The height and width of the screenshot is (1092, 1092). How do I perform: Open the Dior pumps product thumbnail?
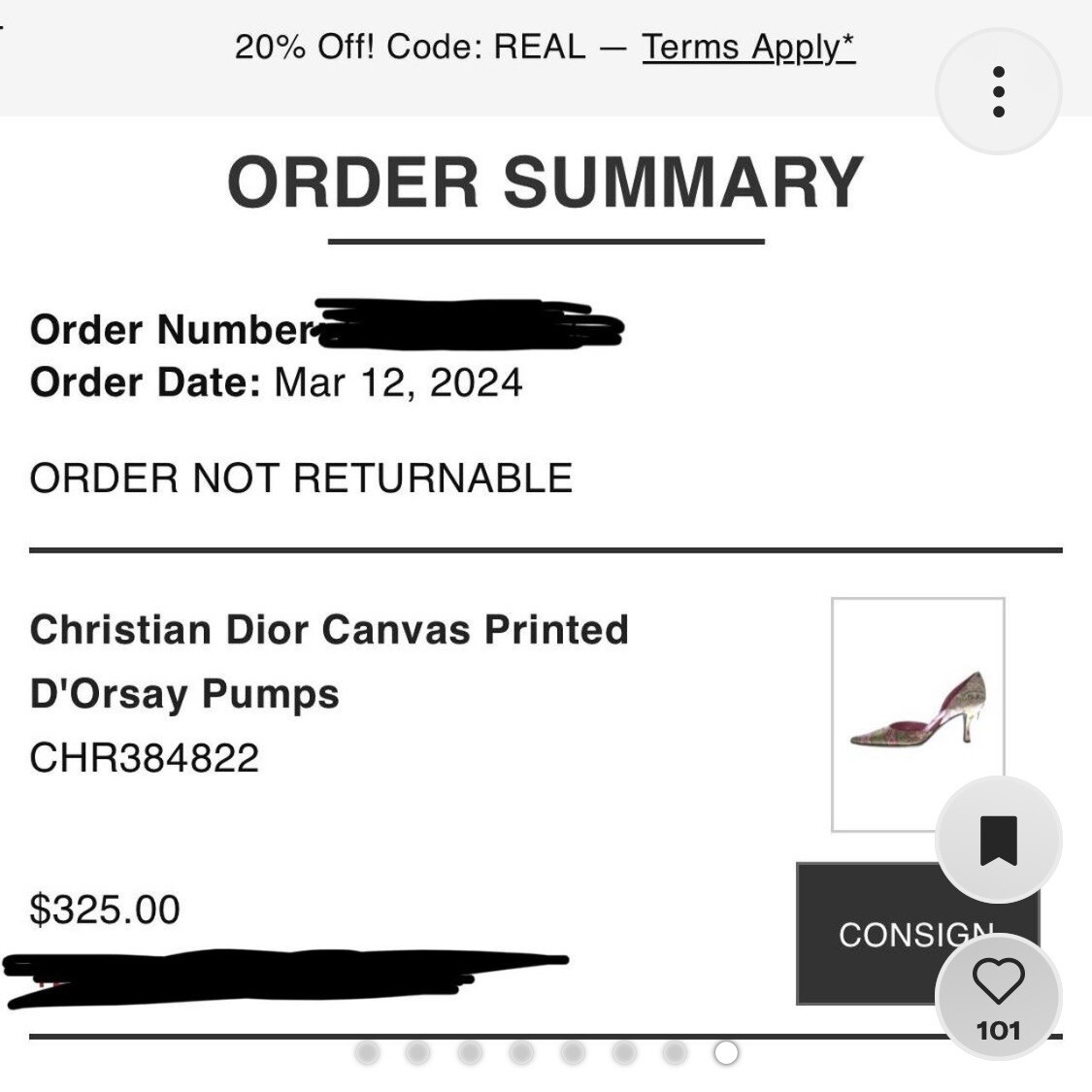[x=917, y=714]
